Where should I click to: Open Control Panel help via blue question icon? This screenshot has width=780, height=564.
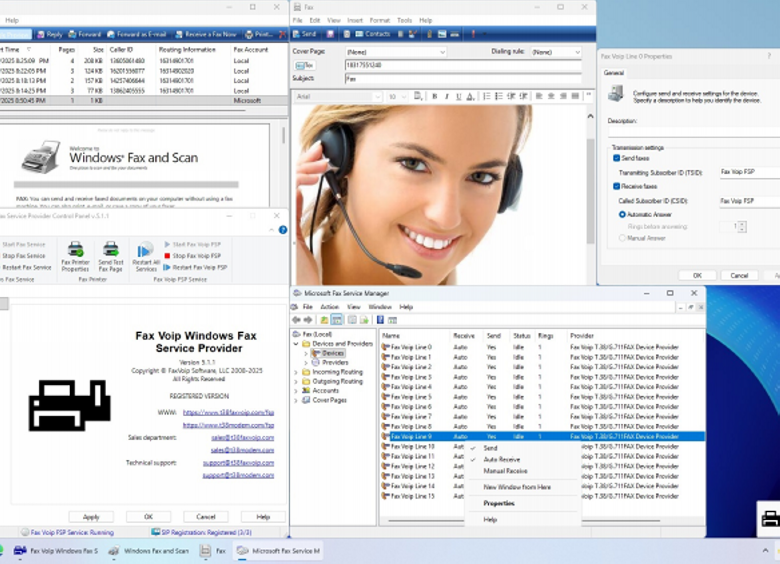(x=283, y=230)
